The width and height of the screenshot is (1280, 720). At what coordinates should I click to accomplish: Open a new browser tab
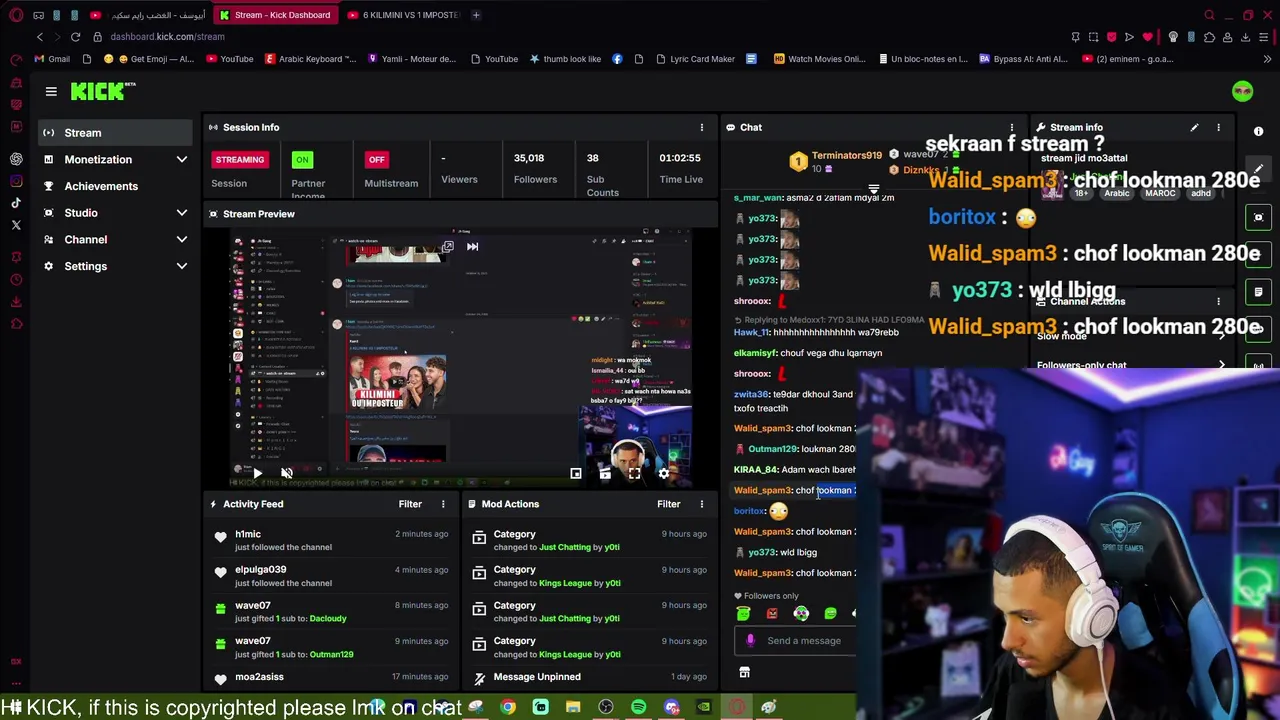tap(476, 15)
